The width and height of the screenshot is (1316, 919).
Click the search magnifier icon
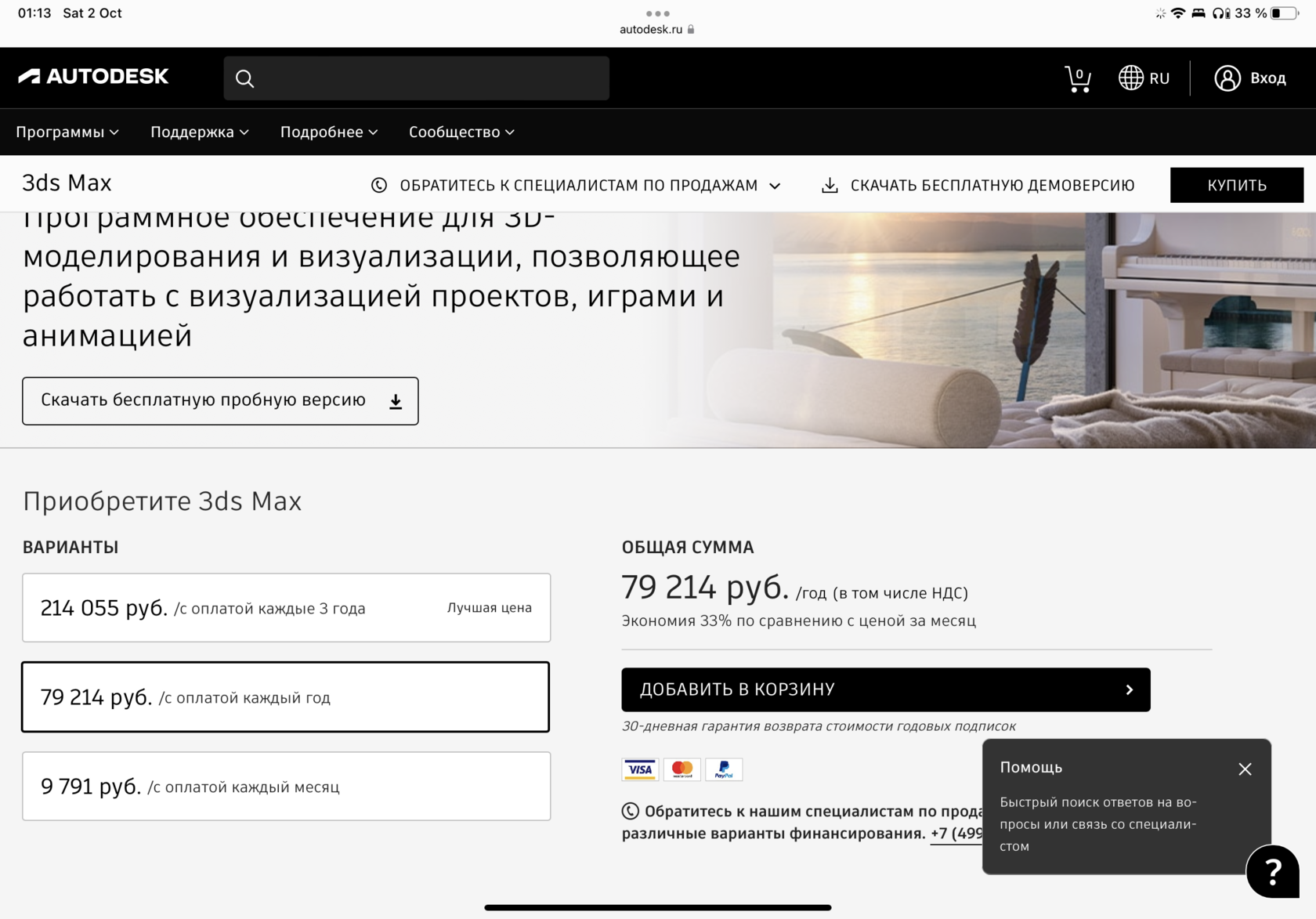click(244, 78)
